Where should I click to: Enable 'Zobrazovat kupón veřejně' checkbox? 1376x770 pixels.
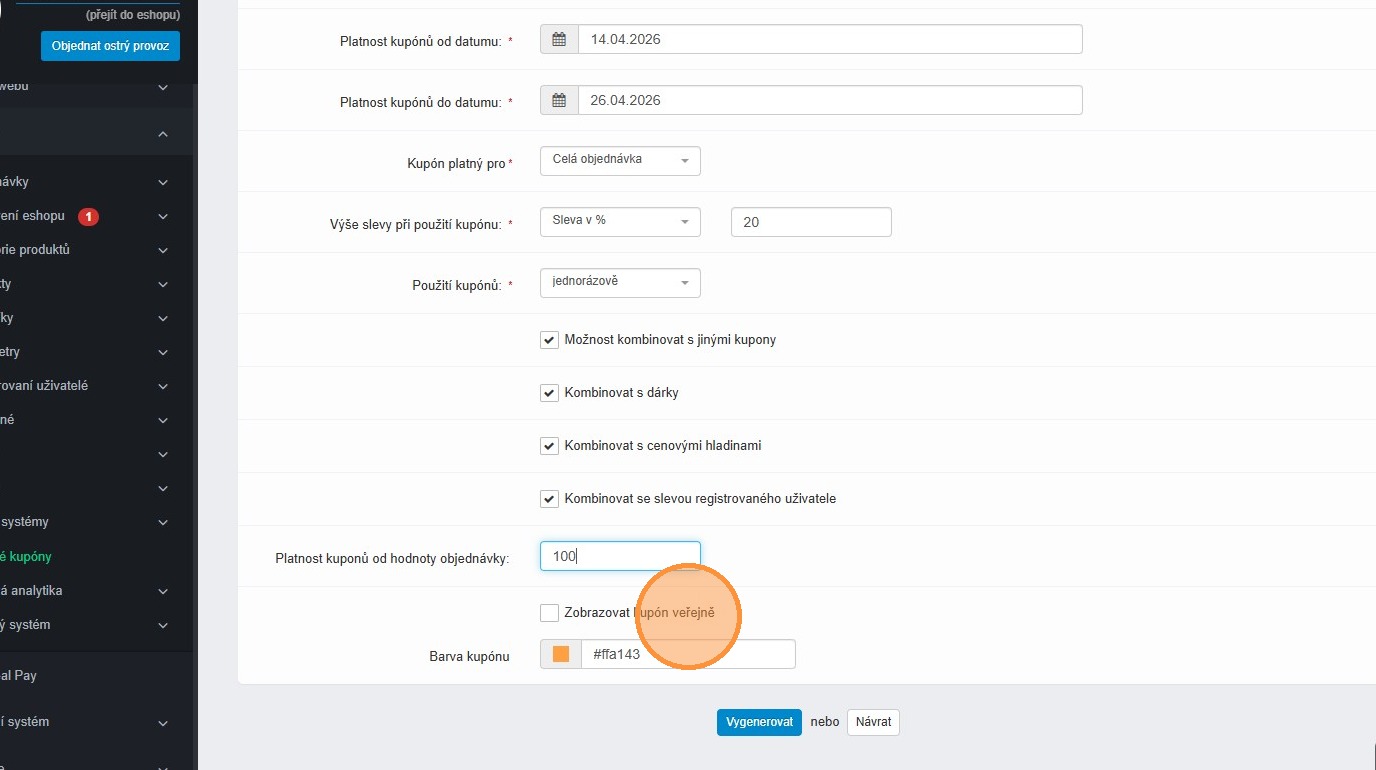[x=549, y=613]
